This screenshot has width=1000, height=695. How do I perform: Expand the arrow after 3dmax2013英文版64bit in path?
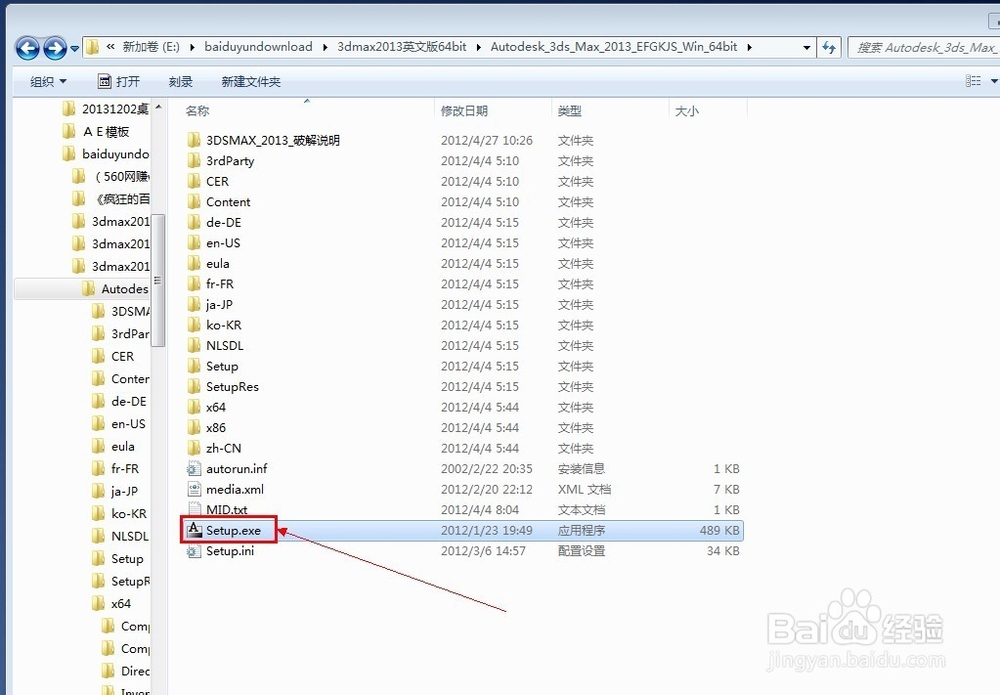pos(478,47)
